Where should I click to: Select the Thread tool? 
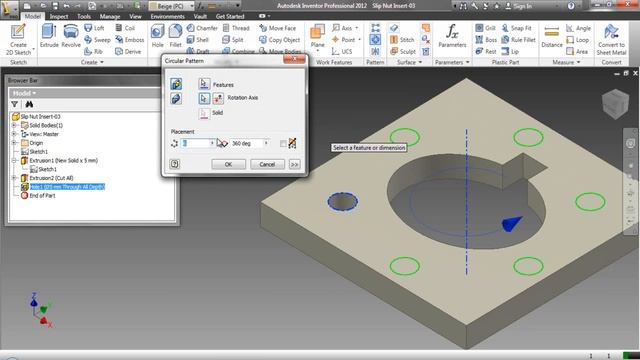236,28
